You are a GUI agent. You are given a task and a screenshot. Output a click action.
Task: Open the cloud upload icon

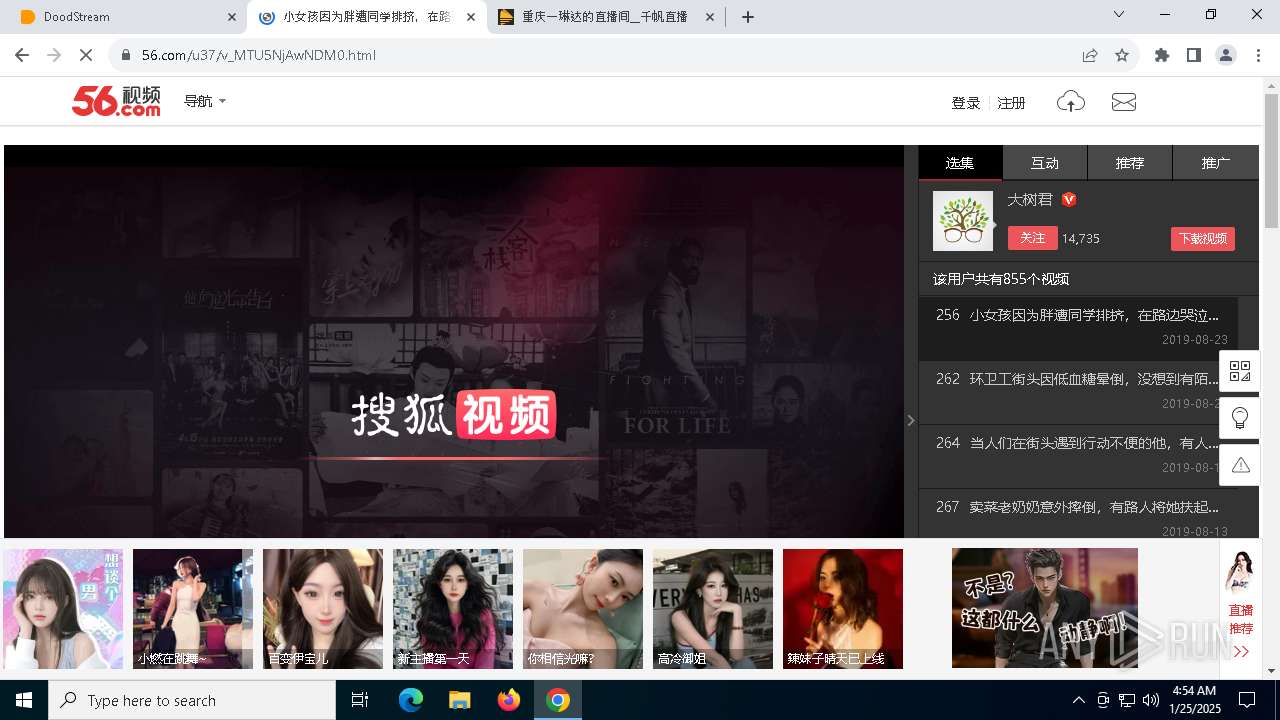tap(1071, 101)
